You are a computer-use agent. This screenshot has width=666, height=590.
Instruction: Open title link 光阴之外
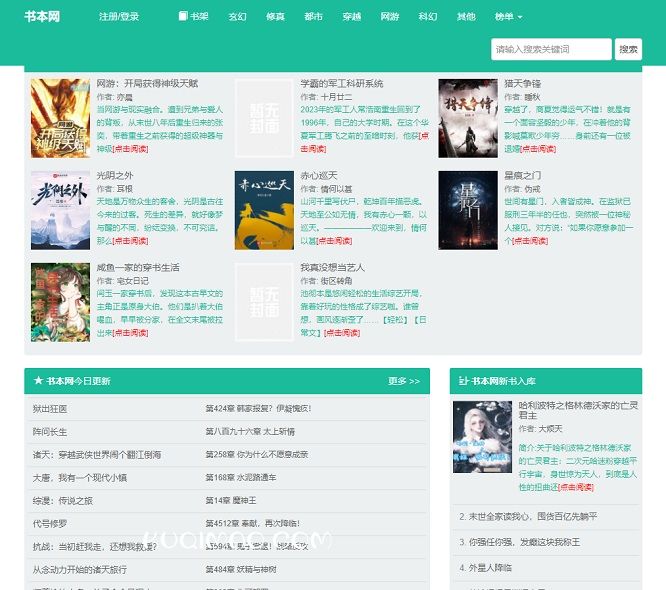115,175
